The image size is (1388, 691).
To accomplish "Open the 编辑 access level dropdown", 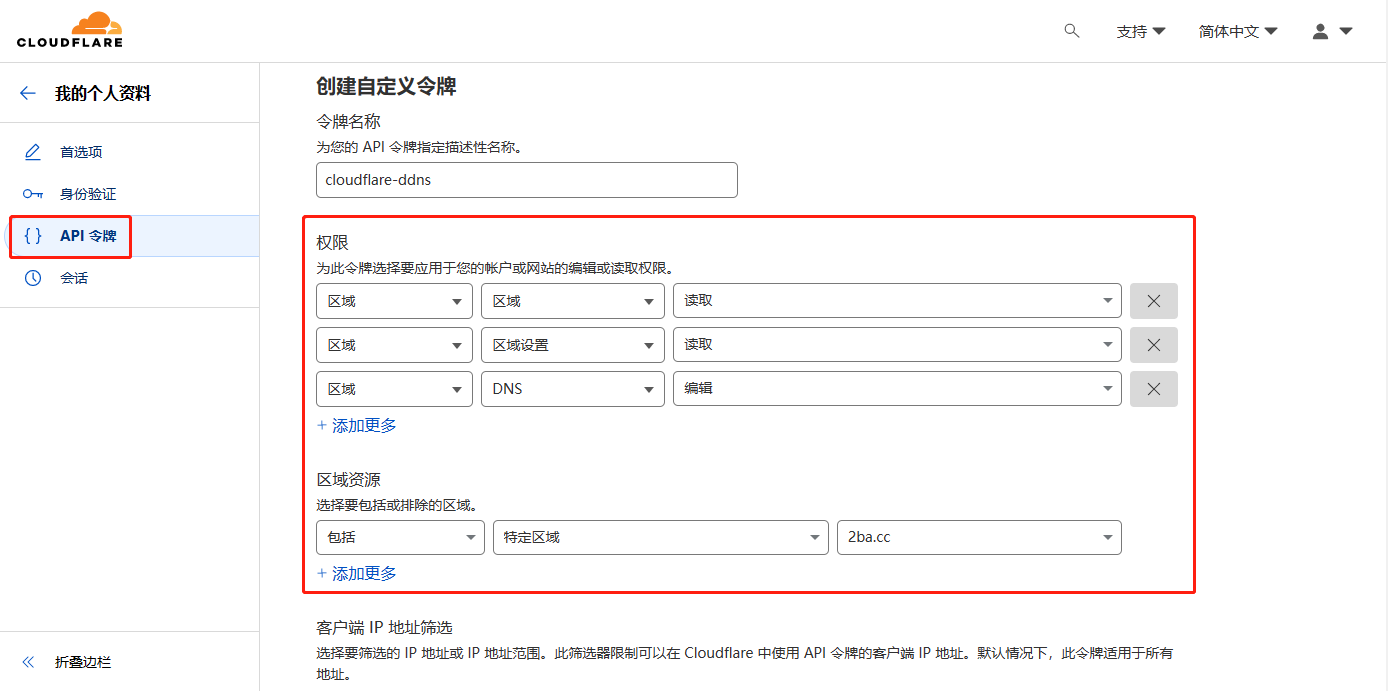I will 896,388.
